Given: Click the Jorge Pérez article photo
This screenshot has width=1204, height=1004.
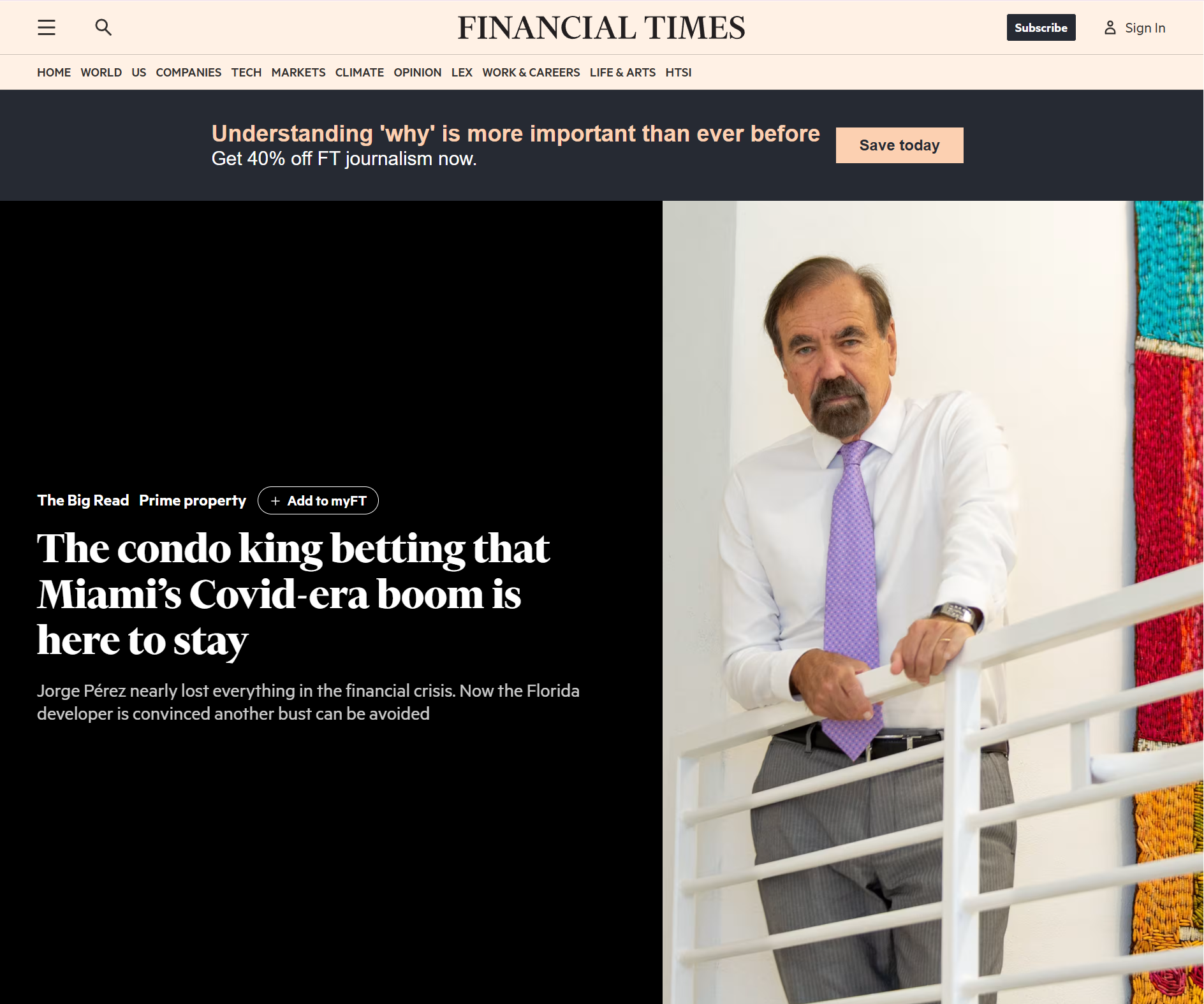Looking at the screenshot, I should (932, 602).
